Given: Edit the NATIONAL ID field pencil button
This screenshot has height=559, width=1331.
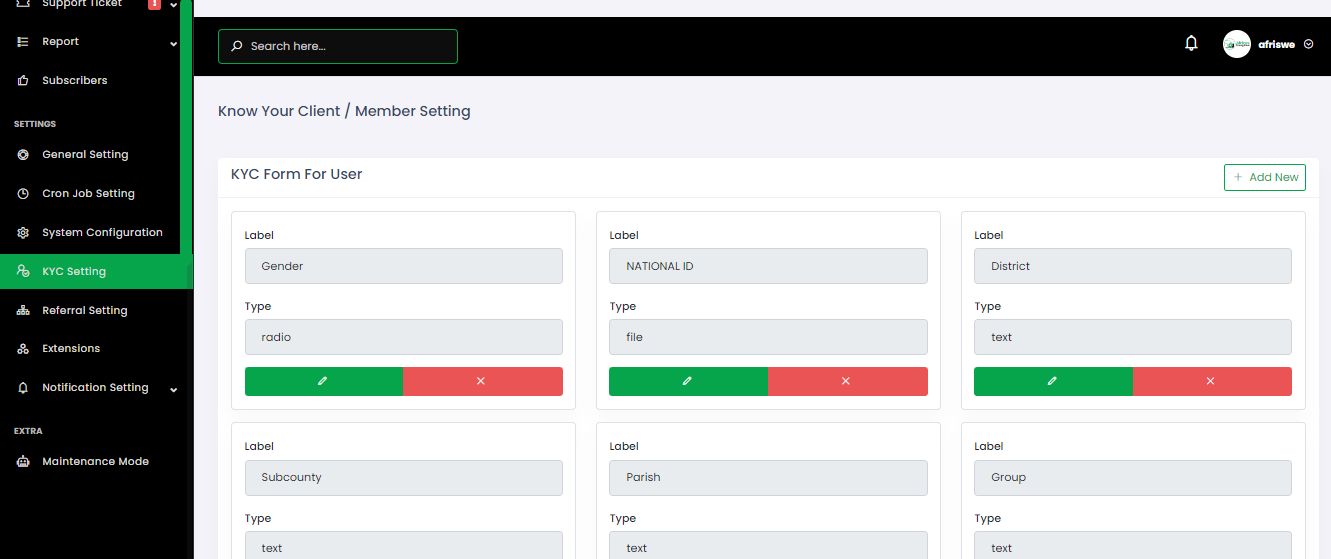Looking at the screenshot, I should [688, 381].
